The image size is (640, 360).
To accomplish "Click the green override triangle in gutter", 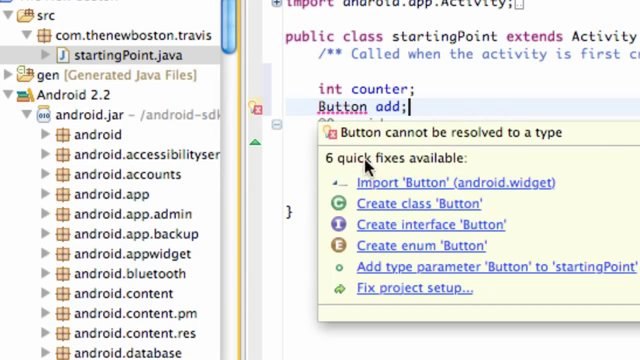I will [x=255, y=142].
